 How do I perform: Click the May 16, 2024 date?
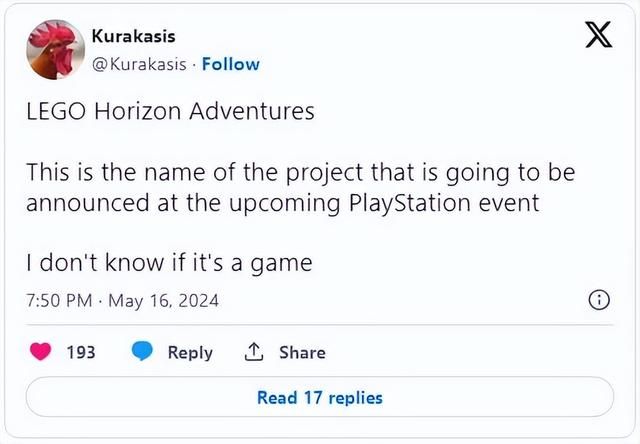(x=162, y=300)
